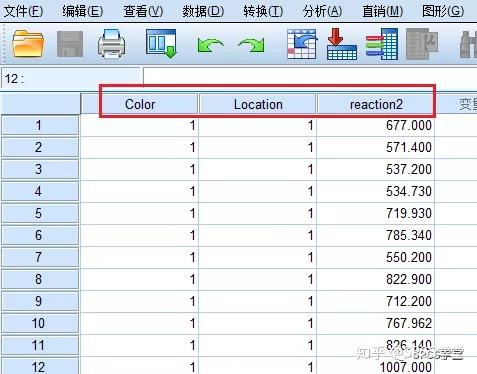
Task: Select row header 5
Action: click(40, 213)
